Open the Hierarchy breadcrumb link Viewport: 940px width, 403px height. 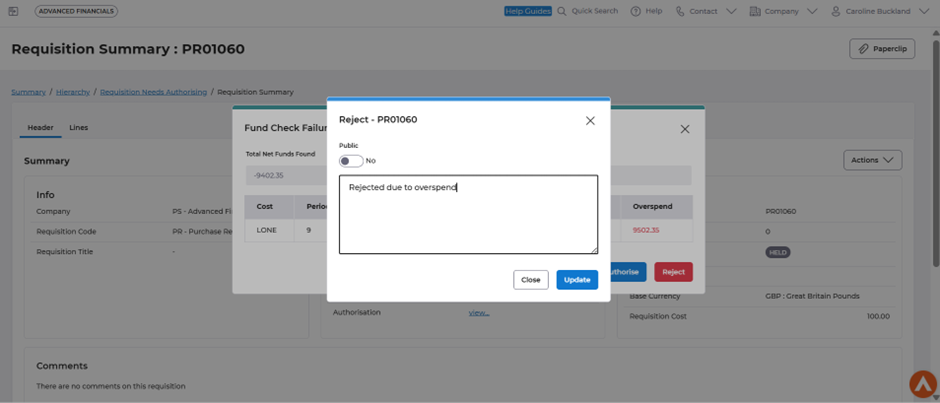73,92
